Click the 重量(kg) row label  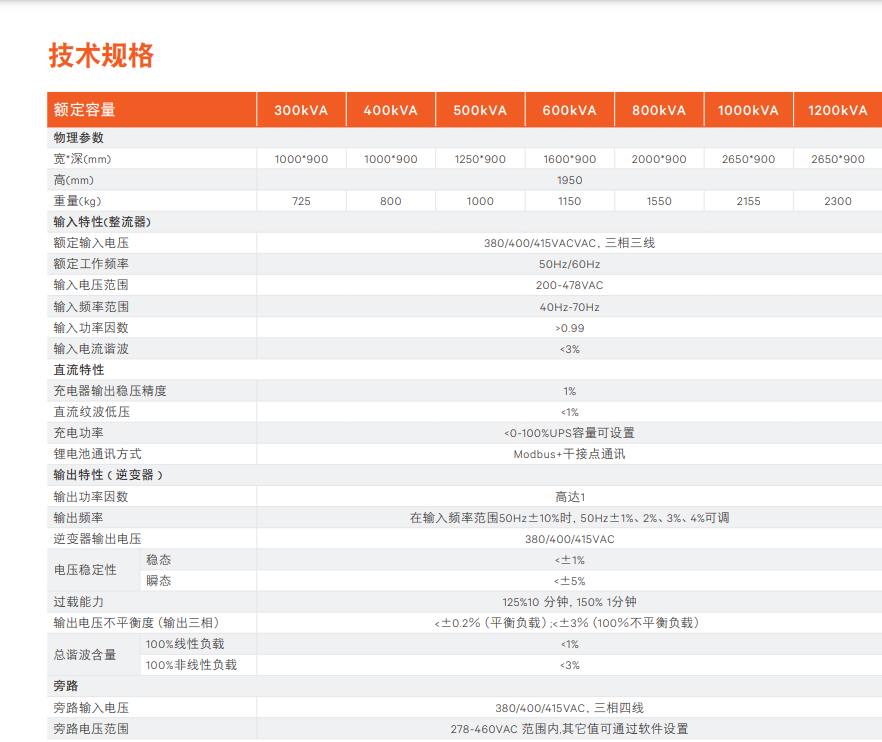[77, 201]
